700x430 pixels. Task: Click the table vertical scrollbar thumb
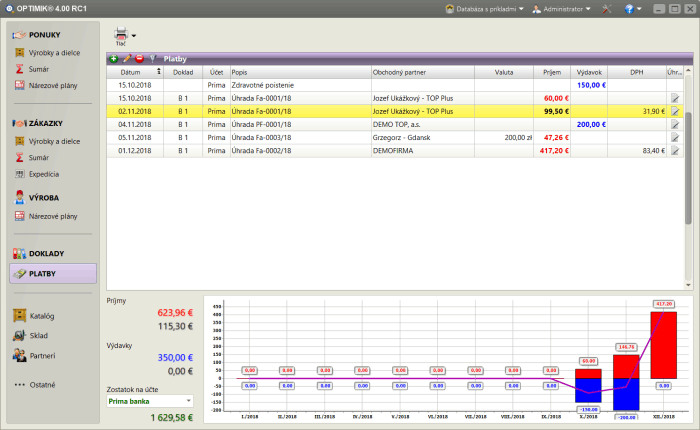[688, 167]
